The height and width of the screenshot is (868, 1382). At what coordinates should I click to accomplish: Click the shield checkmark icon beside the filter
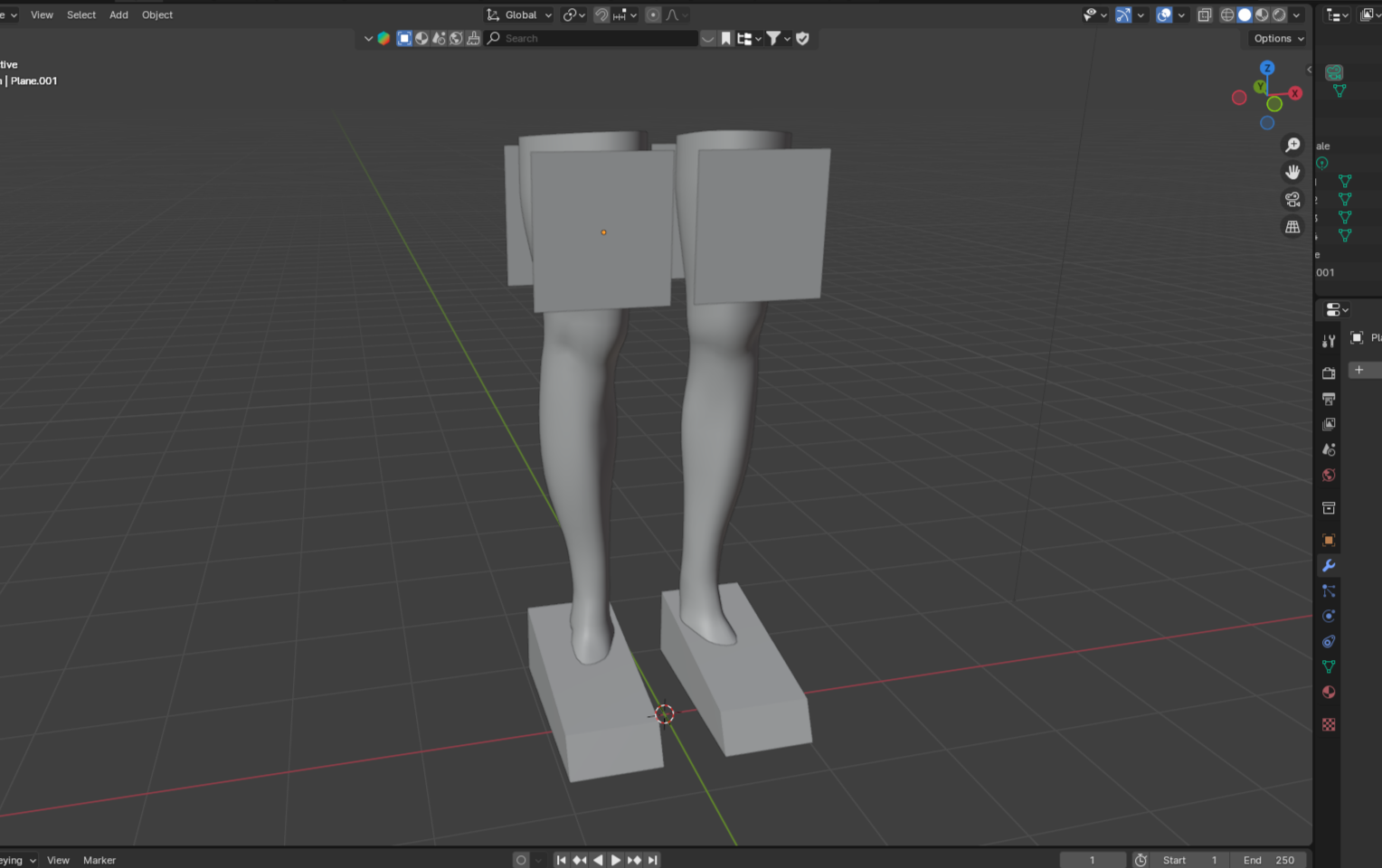802,38
